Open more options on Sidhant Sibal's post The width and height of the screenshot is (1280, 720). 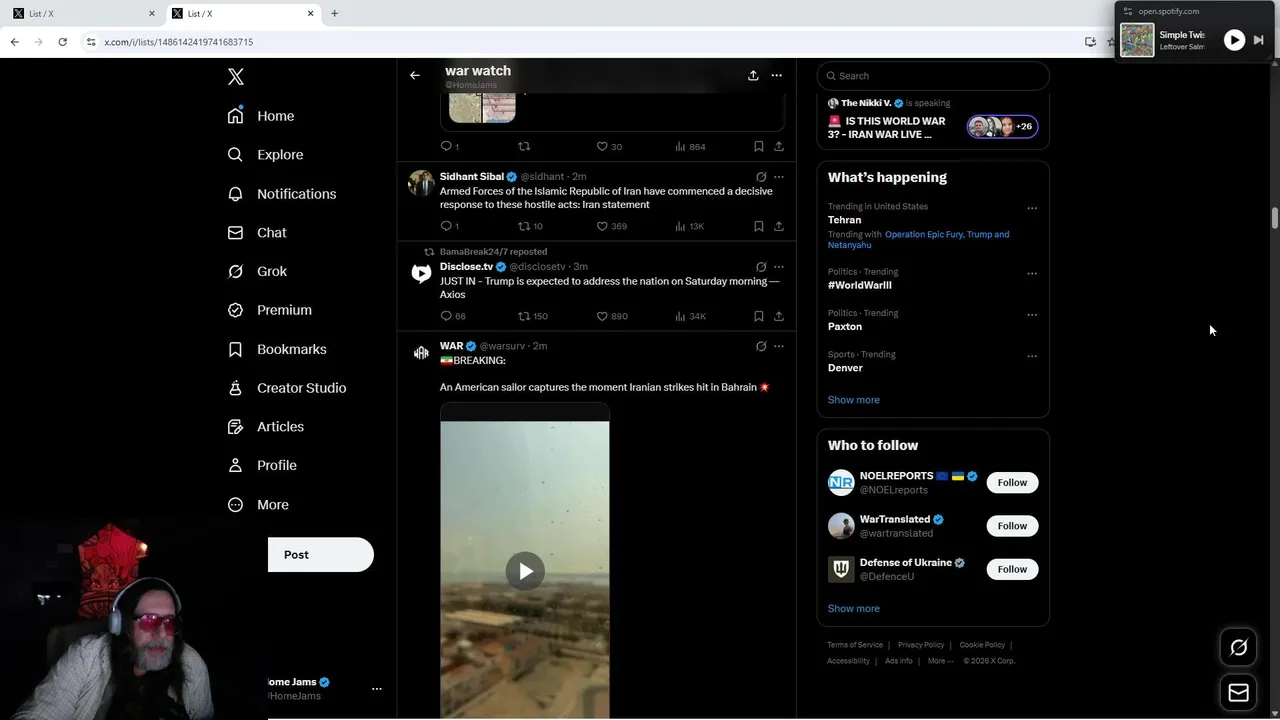click(779, 177)
